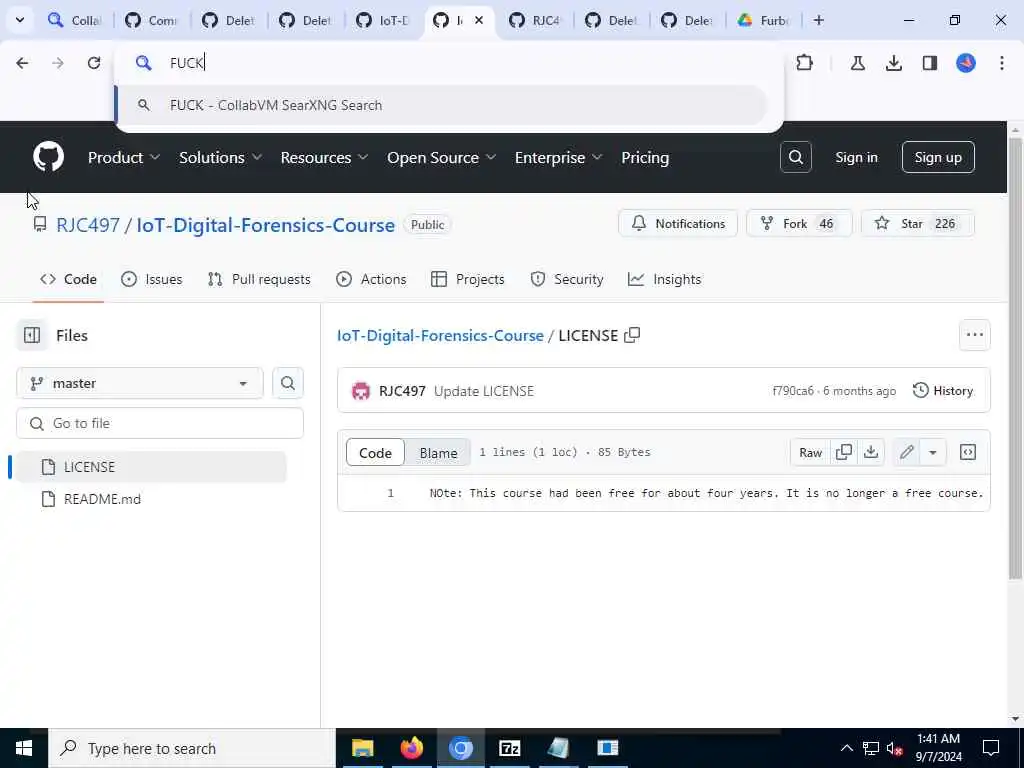Open Notifications button
Screen dimensions: 1024x768
pyautogui.click(x=678, y=223)
